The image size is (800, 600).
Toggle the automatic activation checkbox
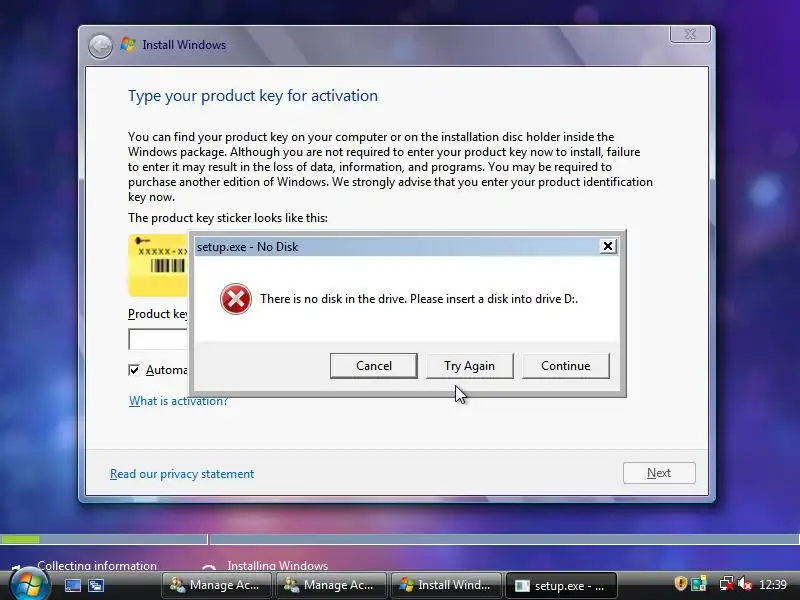click(x=134, y=370)
